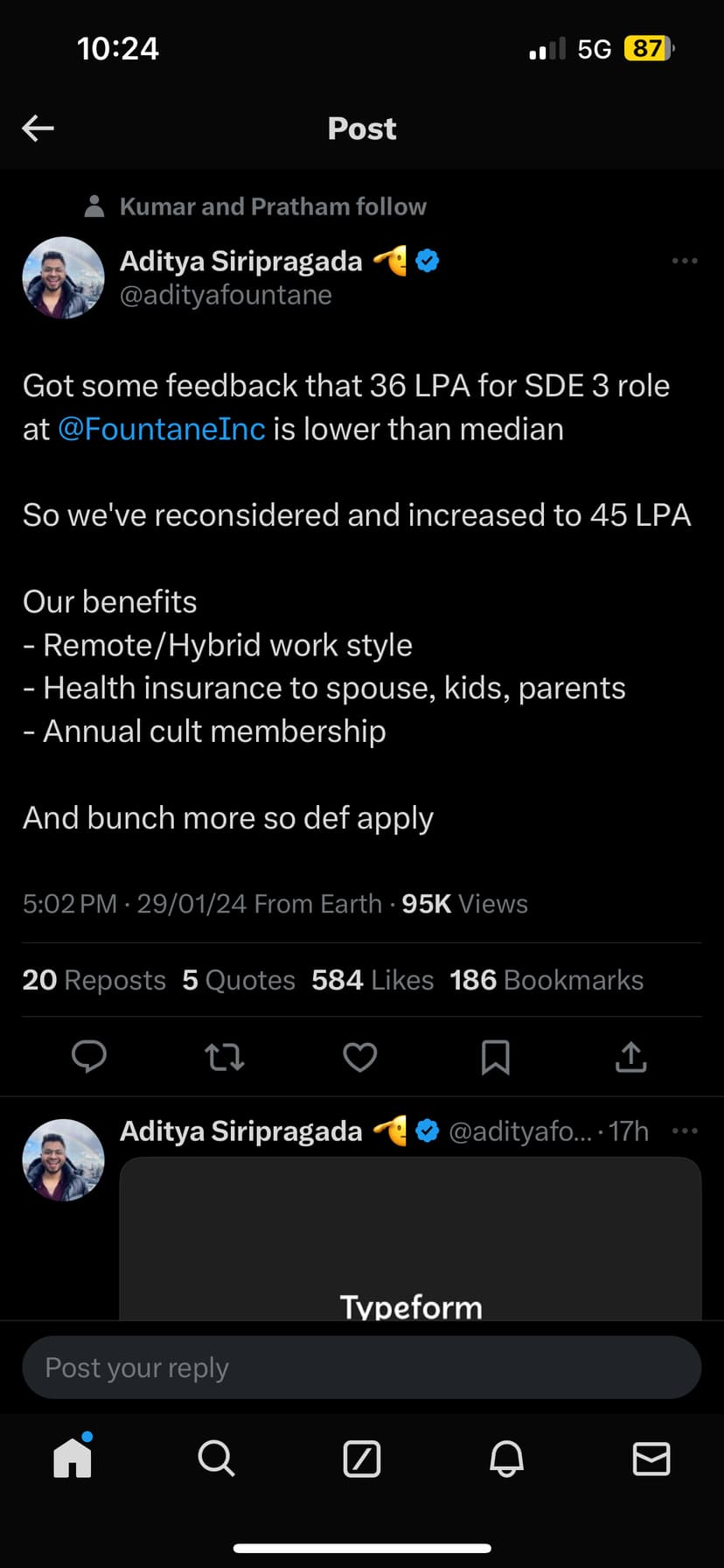Viewport: 724px width, 1568px height.
Task: Tap the share upload icon
Action: coord(630,1057)
